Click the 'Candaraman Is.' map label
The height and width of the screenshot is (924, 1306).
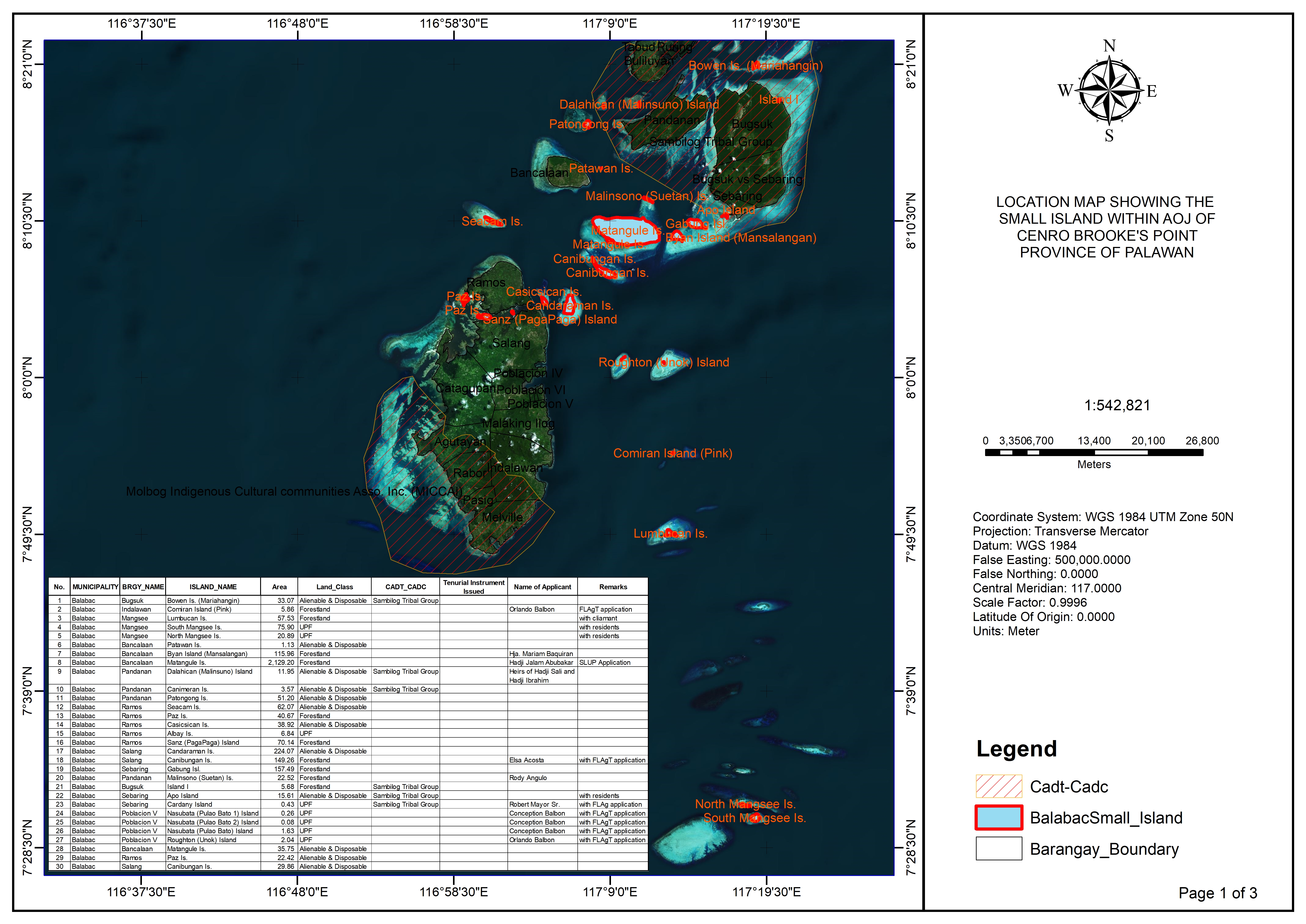pyautogui.click(x=570, y=305)
